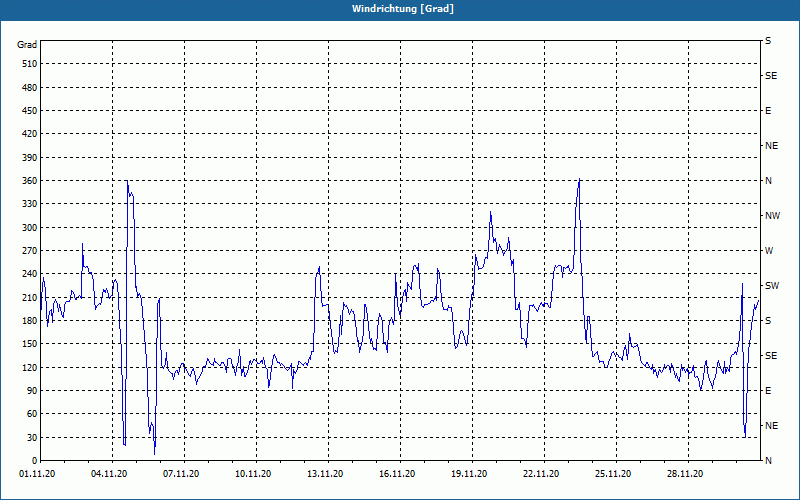This screenshot has width=800, height=500.
Task: Select the date label 16.11.20
Action: (x=397, y=474)
